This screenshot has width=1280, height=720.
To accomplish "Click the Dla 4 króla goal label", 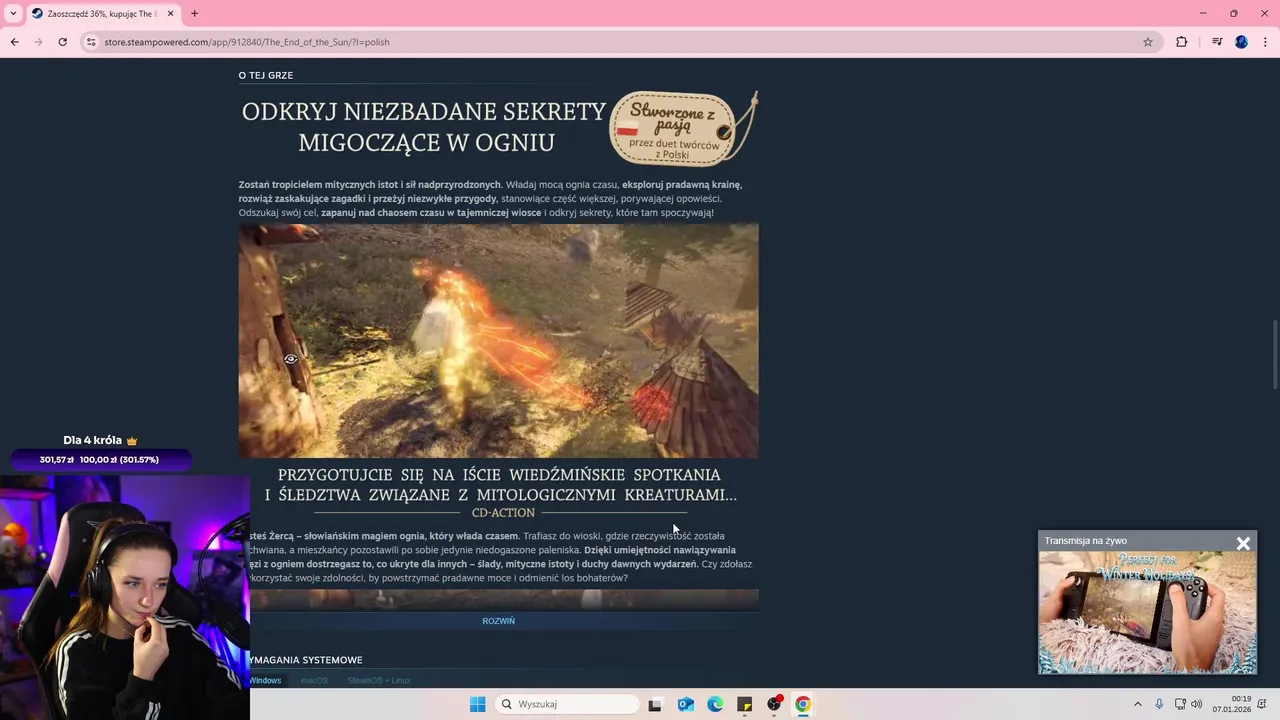I will click(x=99, y=440).
